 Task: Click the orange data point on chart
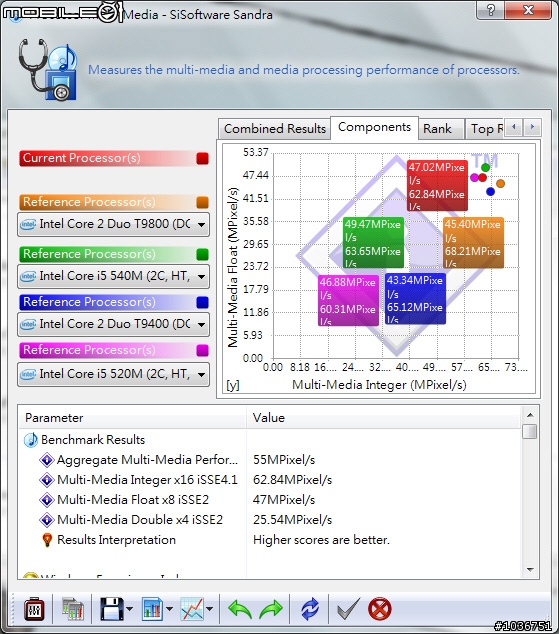tap(500, 184)
